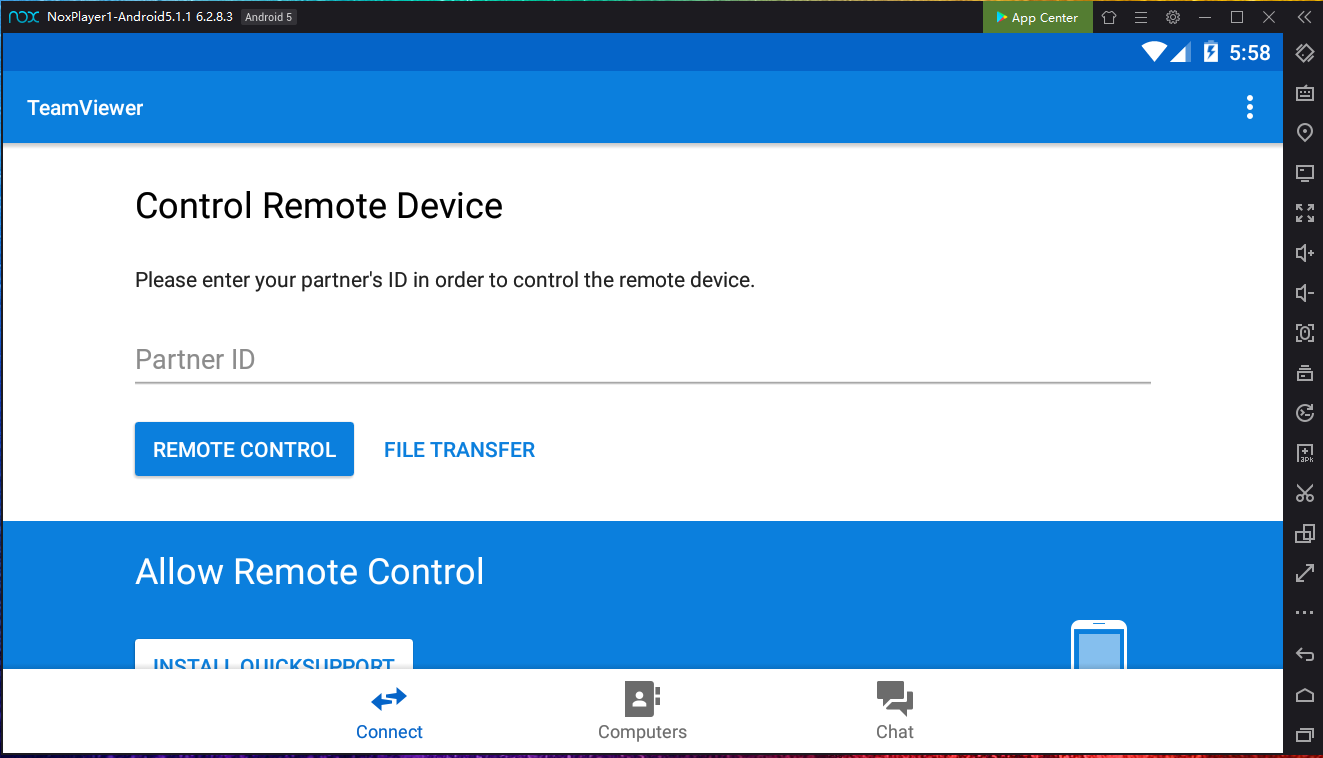Click the "Please enter your partner's ID" text
Screen dimensions: 1323x758
[x=445, y=280]
